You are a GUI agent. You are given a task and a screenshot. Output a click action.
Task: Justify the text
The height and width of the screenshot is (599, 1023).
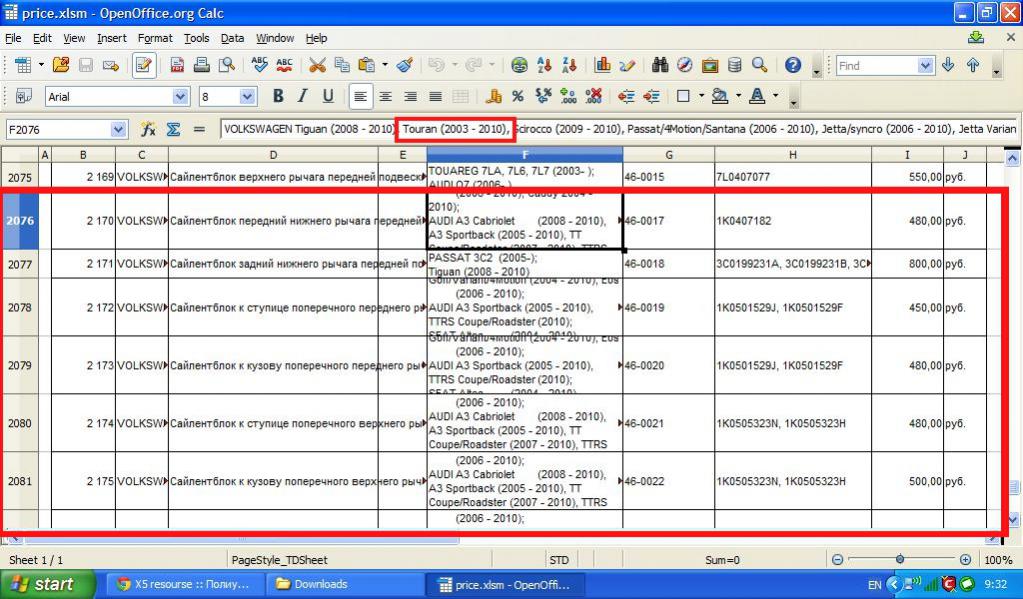point(435,97)
